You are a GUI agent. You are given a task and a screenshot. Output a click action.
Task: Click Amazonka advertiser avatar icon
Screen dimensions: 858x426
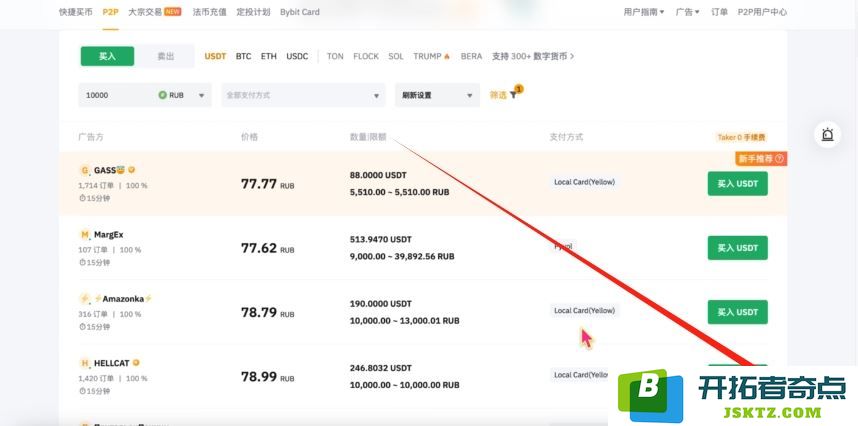pyautogui.click(x=84, y=299)
